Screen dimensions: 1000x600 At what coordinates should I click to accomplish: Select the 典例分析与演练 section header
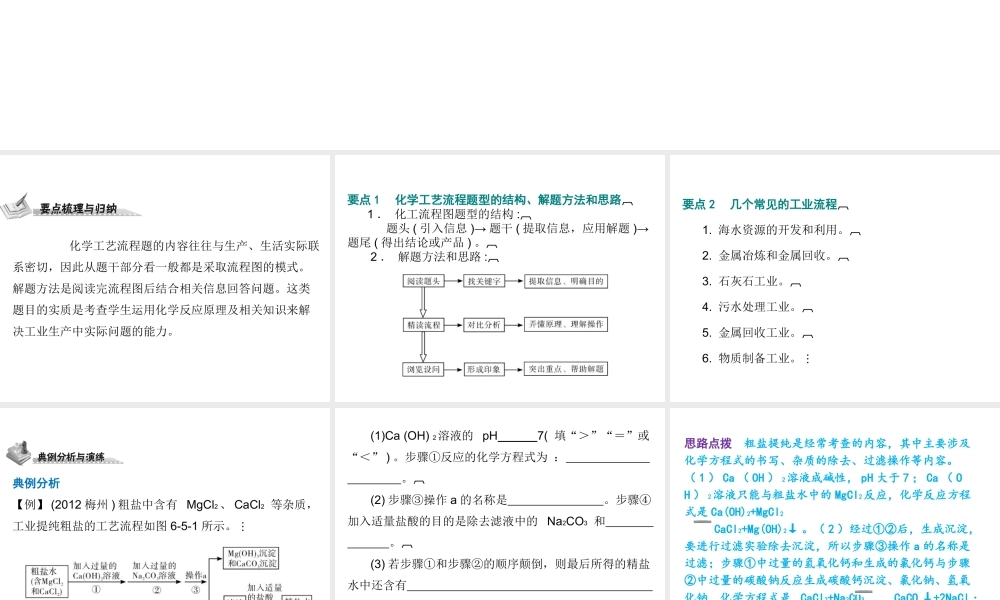tap(71, 457)
